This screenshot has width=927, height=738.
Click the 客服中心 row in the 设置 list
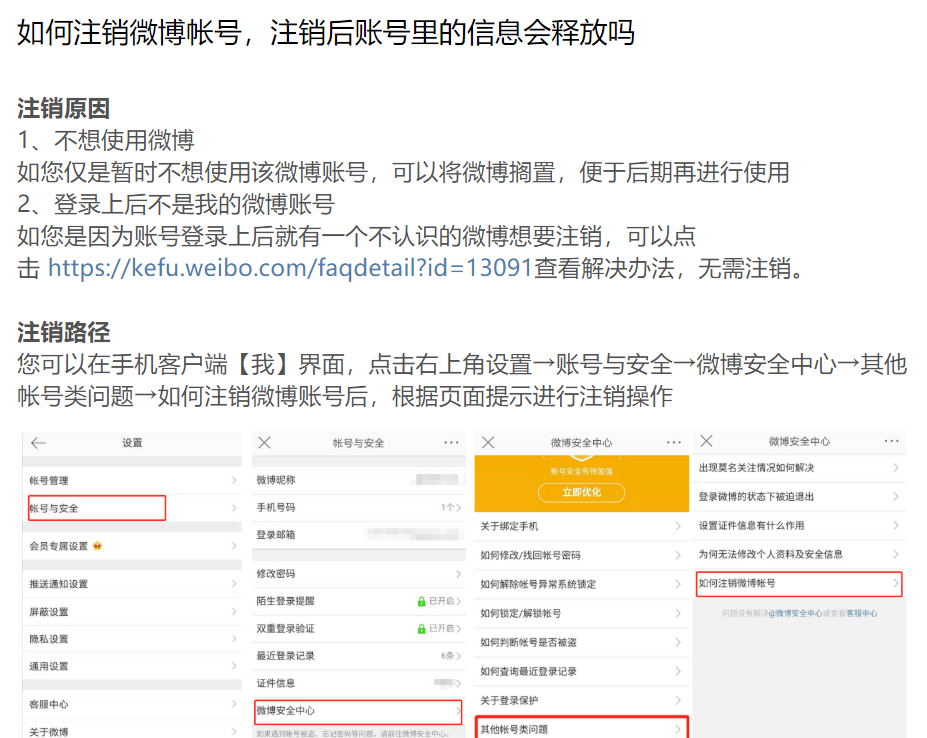coord(132,704)
